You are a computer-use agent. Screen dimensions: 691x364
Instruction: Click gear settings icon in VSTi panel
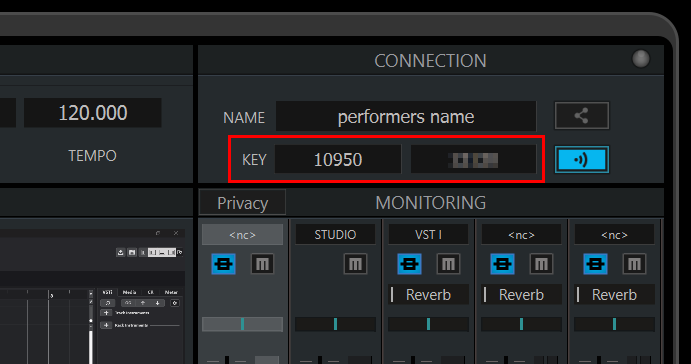pos(175,303)
